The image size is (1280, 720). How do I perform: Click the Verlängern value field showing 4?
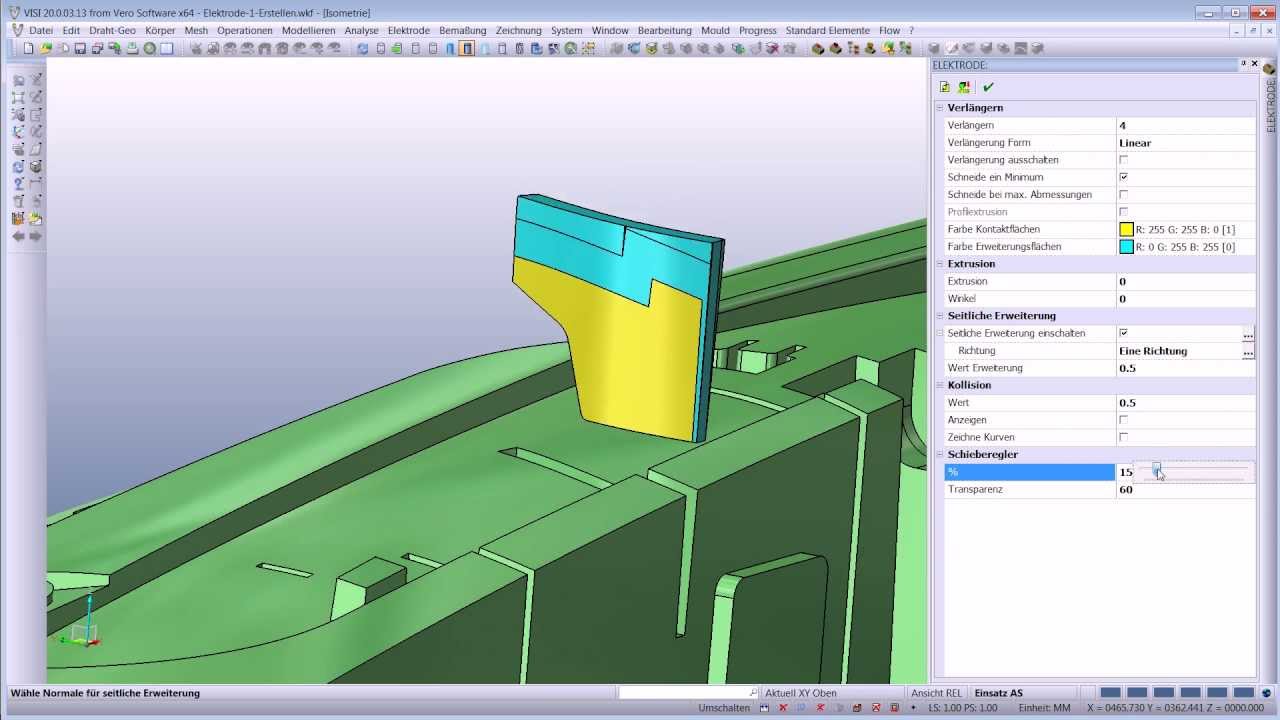(1185, 125)
